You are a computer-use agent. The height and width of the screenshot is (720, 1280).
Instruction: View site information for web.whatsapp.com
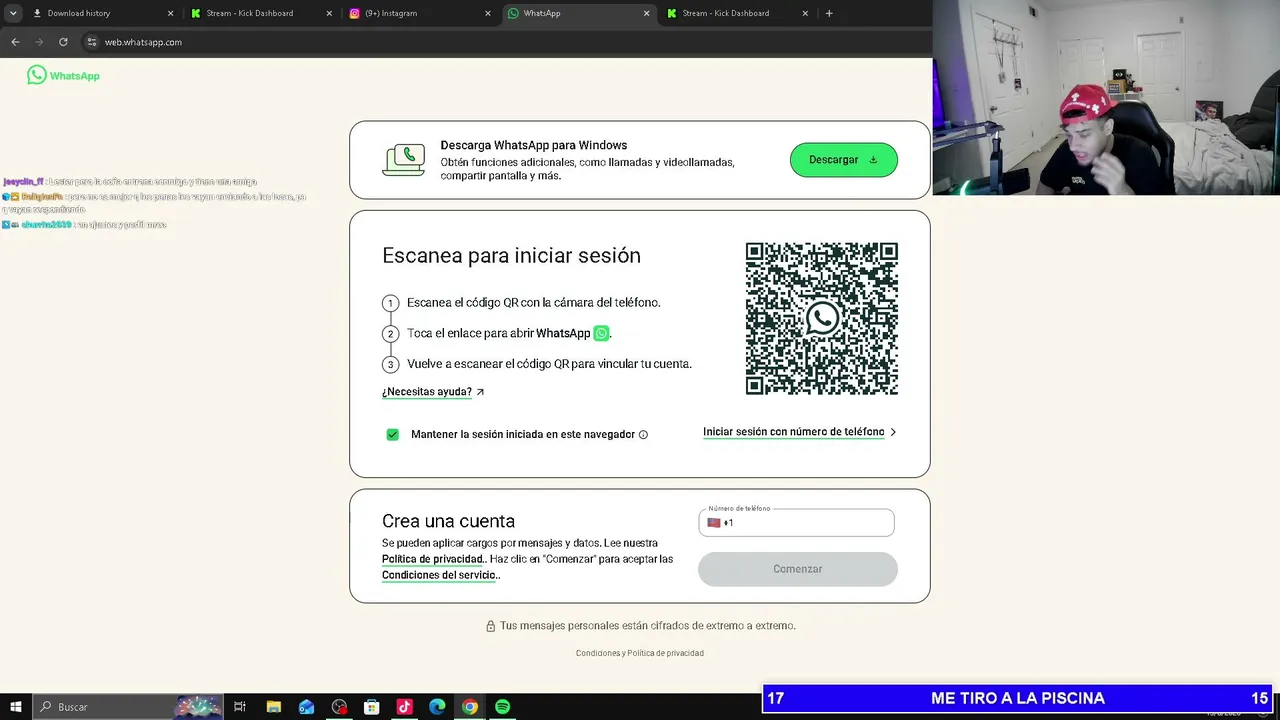point(92,42)
